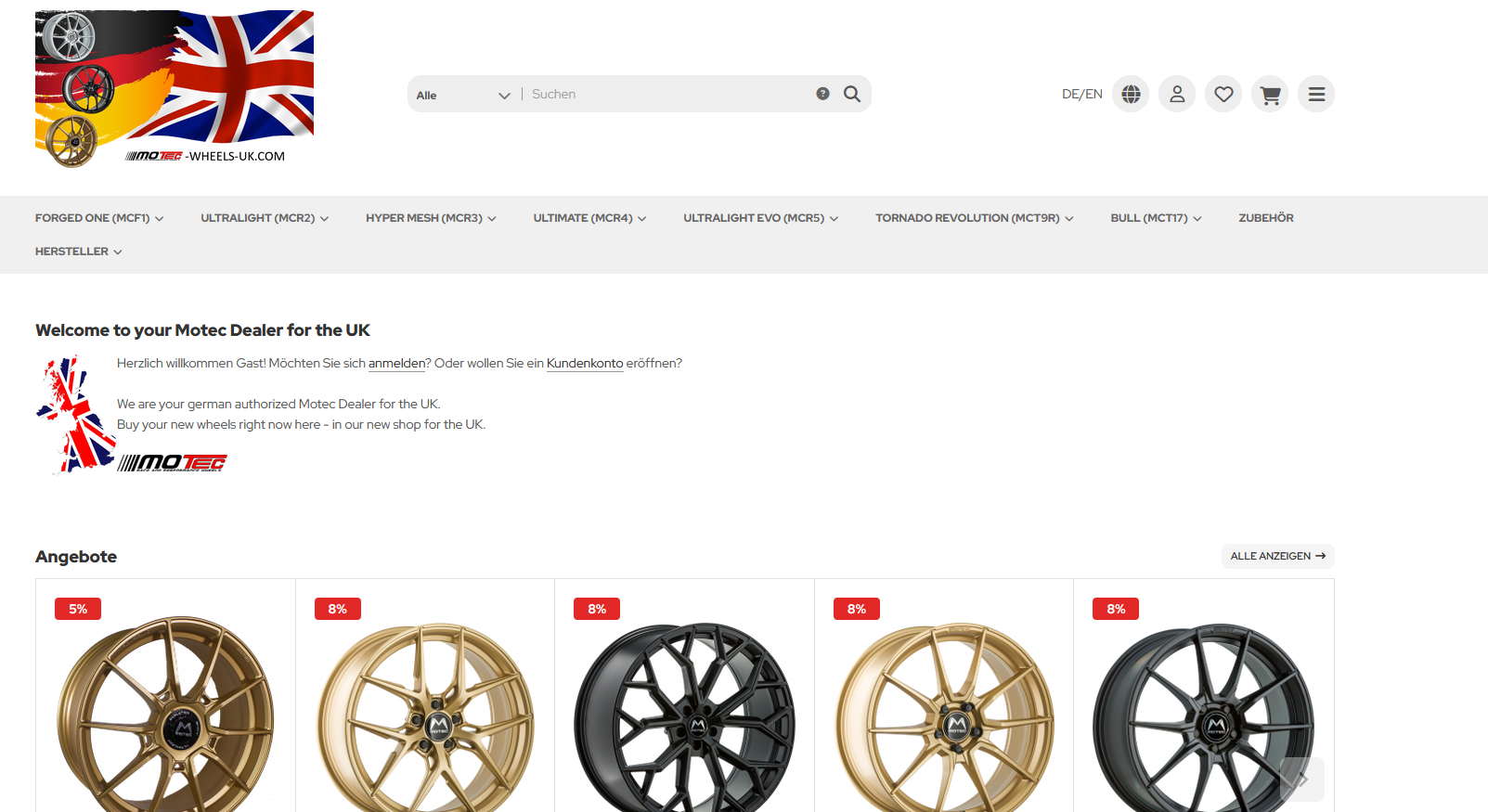Expand the Ultralight Evo (MCR5) menu
This screenshot has height=812, width=1488.
point(761,218)
